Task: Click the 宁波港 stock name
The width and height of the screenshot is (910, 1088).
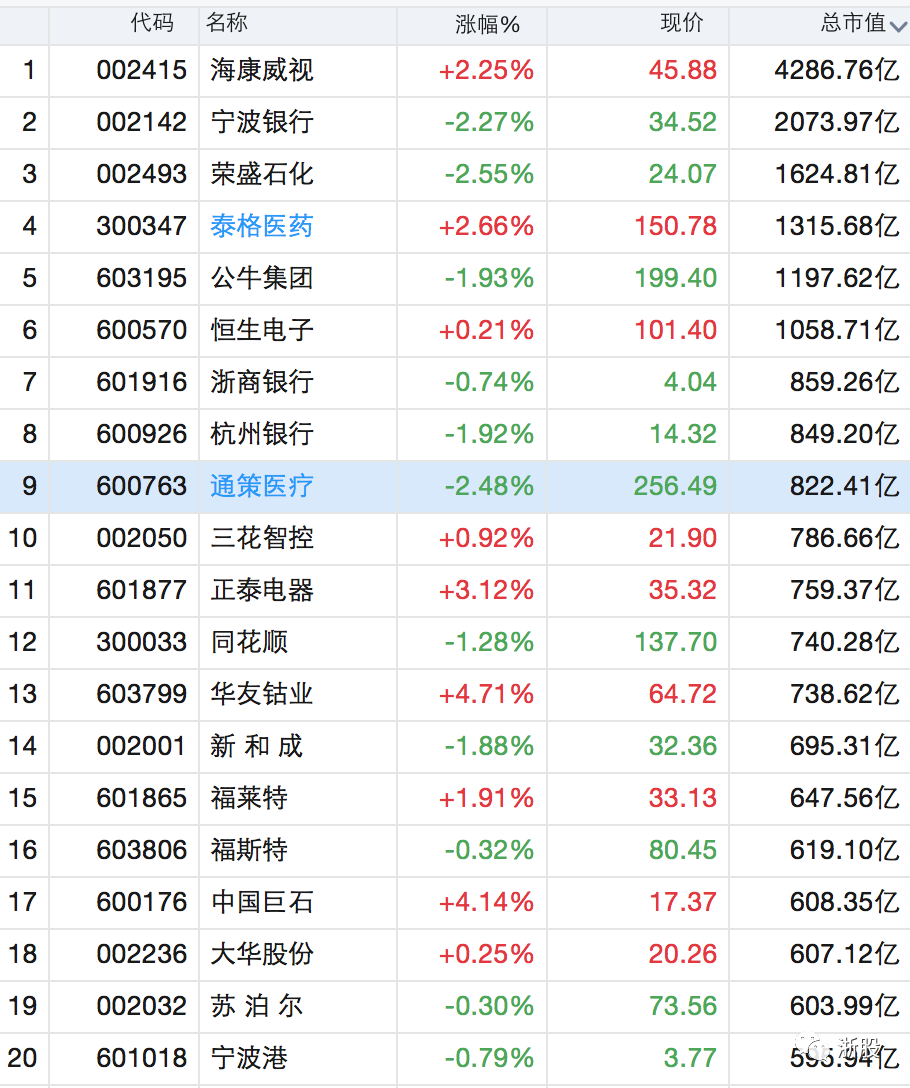Action: point(249,1058)
